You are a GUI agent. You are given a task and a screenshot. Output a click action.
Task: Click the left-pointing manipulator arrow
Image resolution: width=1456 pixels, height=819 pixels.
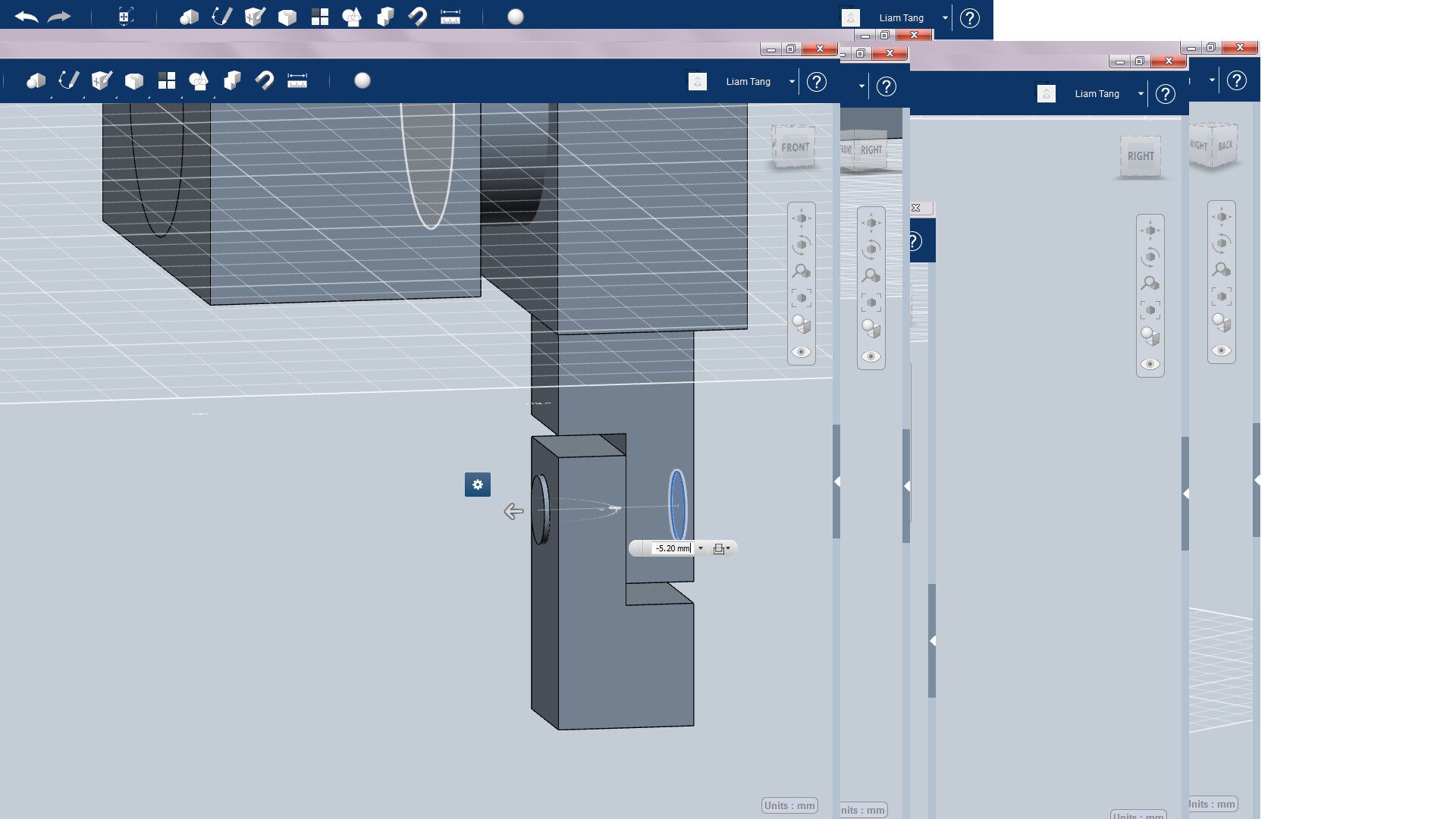[x=513, y=511]
